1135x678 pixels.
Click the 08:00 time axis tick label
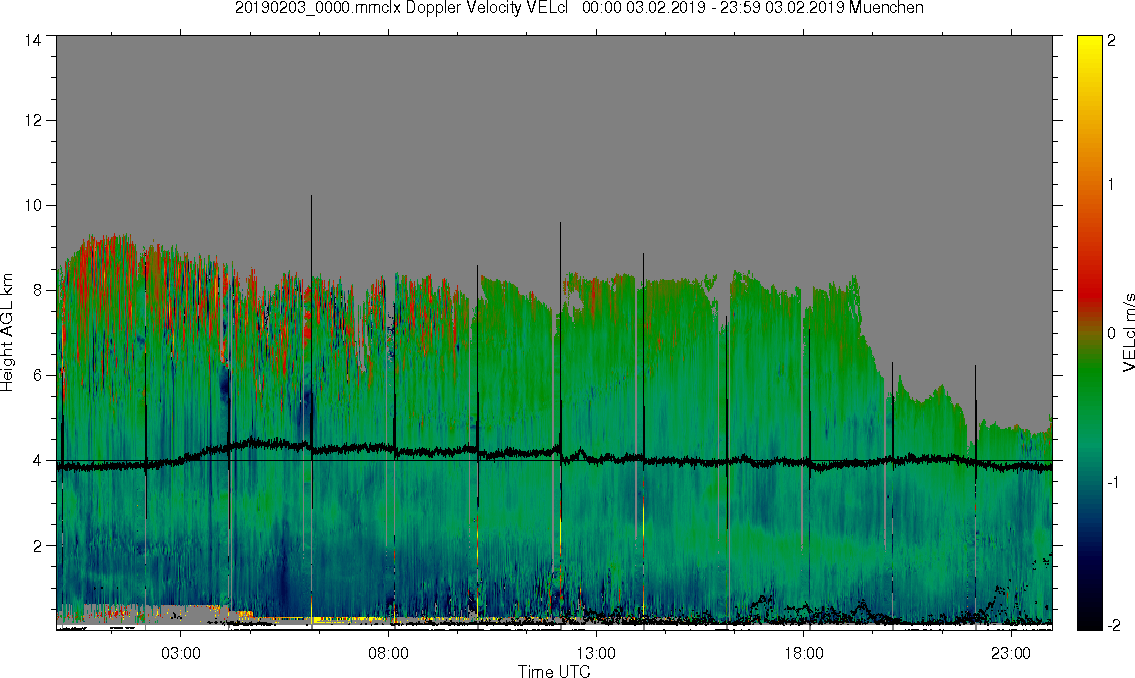(388, 653)
